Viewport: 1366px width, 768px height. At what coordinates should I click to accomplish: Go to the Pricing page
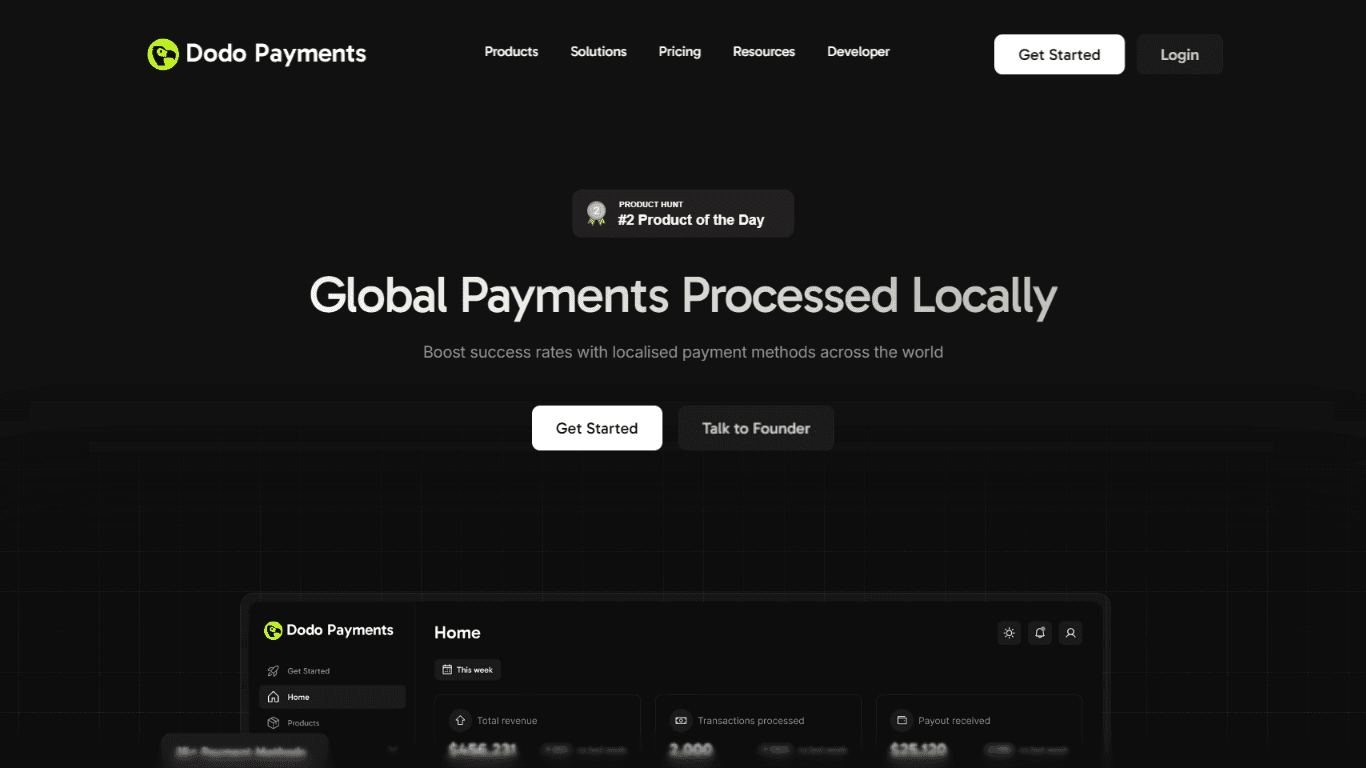(679, 52)
